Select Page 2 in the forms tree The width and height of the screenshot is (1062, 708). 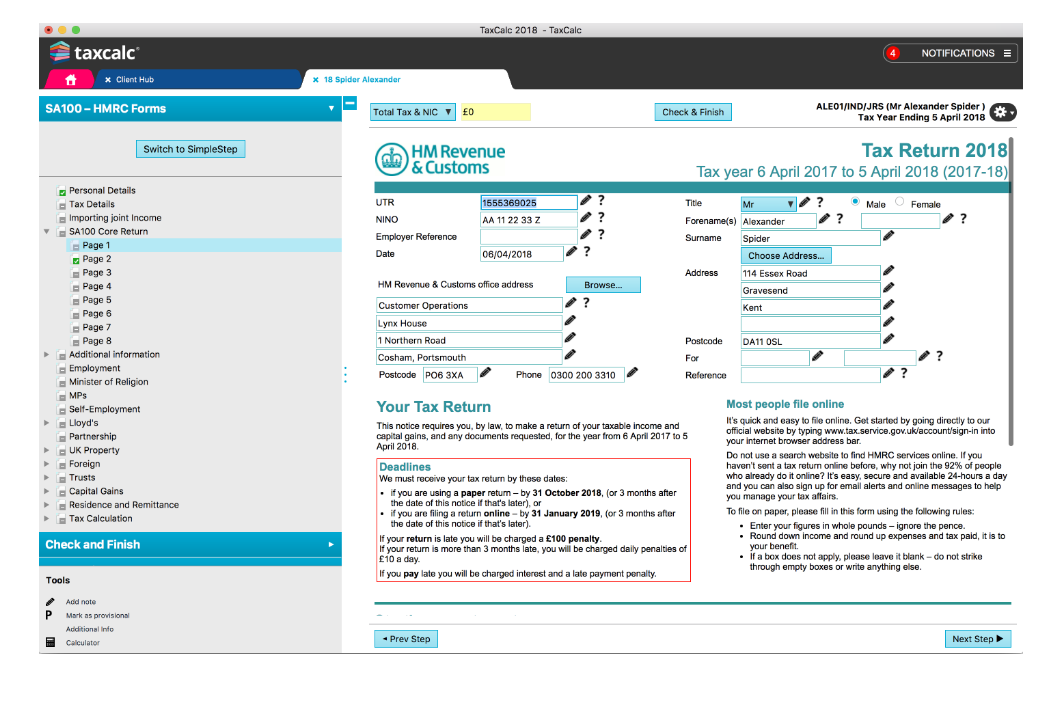click(x=96, y=259)
